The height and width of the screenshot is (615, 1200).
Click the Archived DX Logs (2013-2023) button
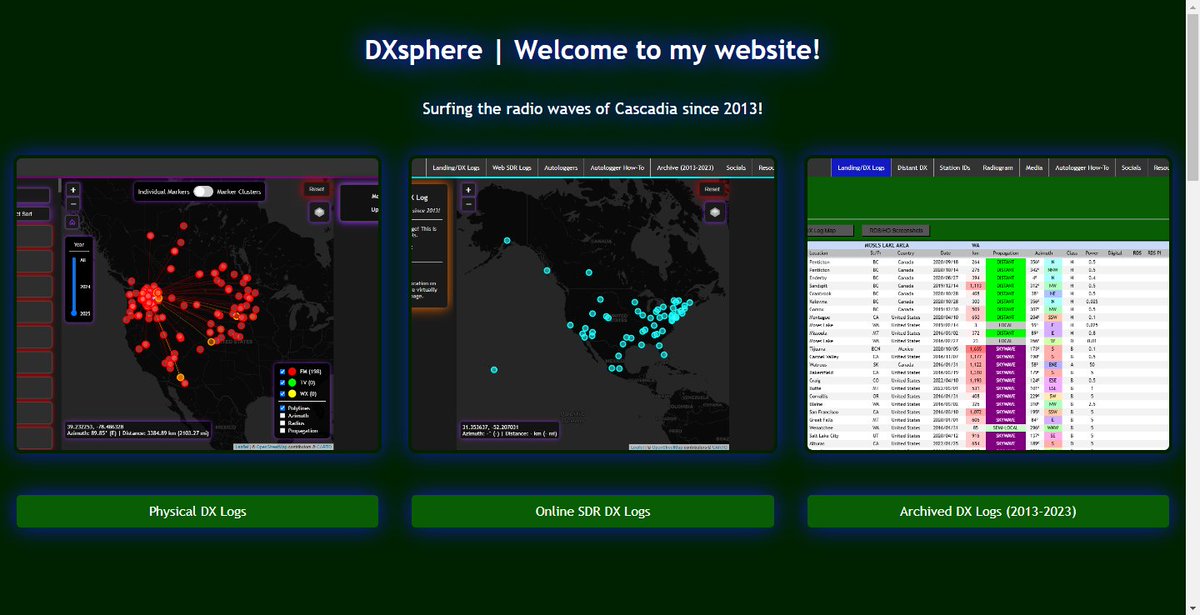[x=988, y=511]
